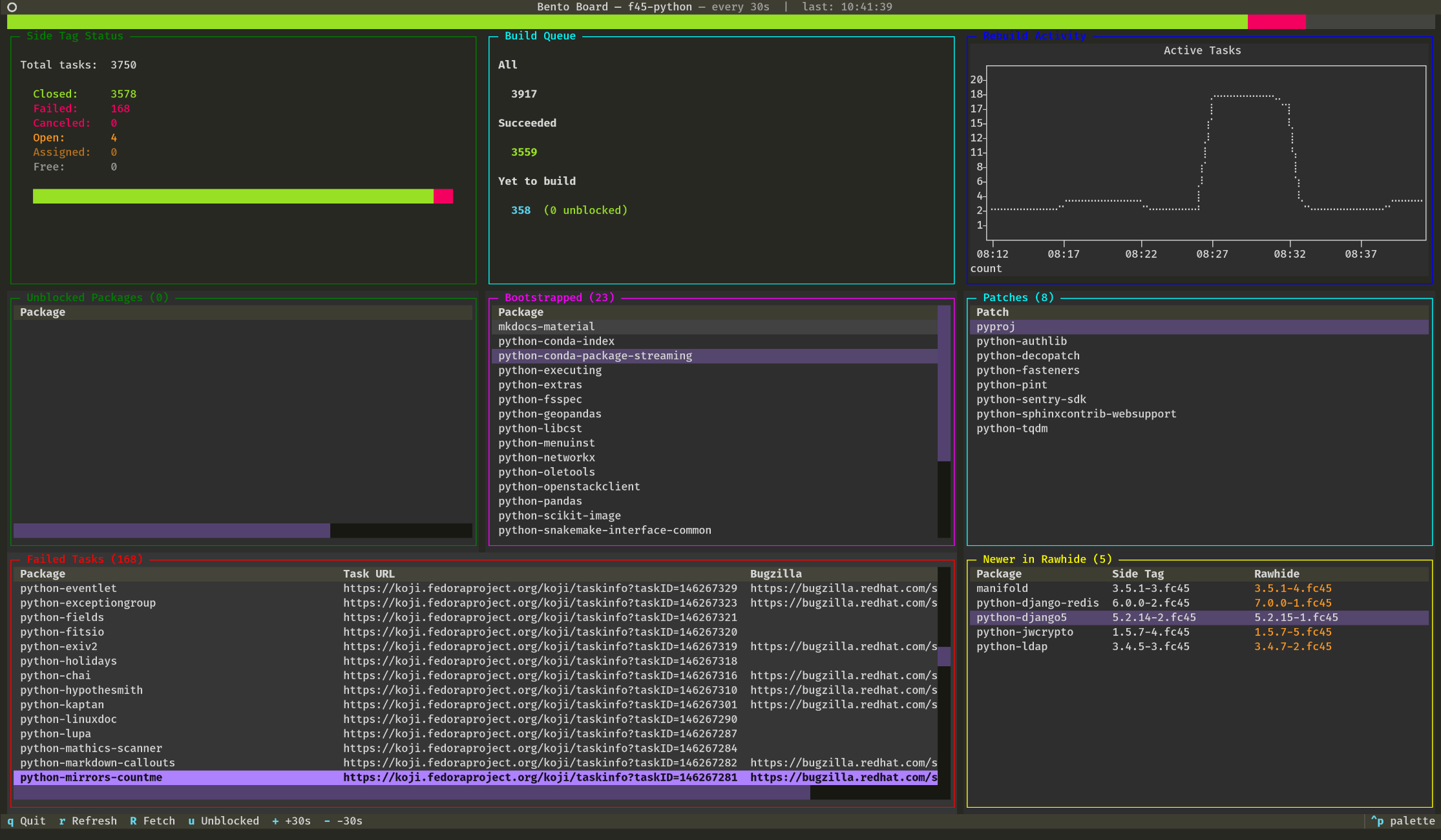Click Side Tag column header
This screenshot has height=840, width=1441.
(x=1138, y=574)
